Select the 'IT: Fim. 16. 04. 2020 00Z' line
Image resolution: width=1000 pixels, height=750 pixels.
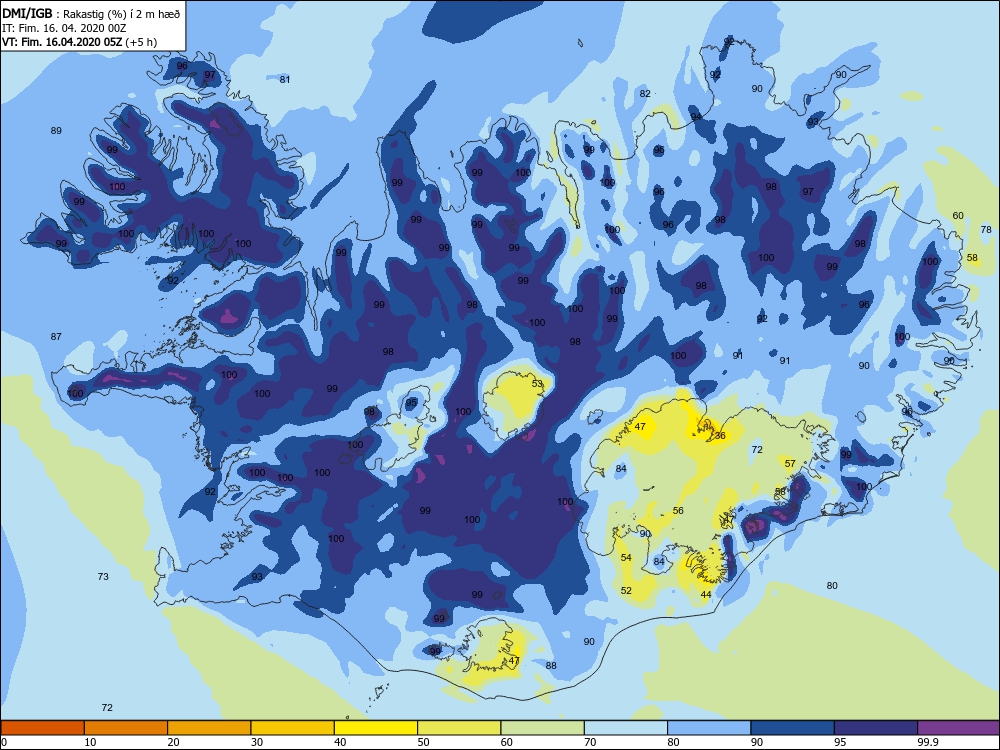pyautogui.click(x=64, y=28)
